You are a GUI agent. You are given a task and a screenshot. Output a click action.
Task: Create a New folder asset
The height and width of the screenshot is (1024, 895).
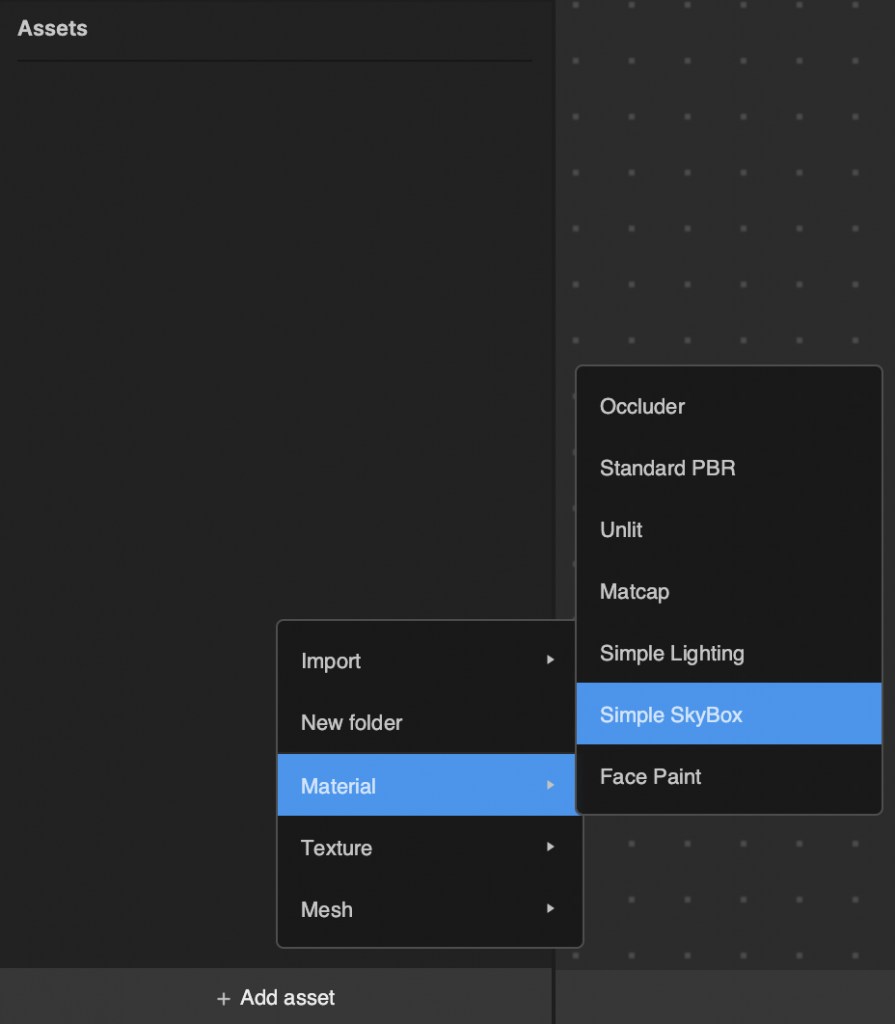429,723
